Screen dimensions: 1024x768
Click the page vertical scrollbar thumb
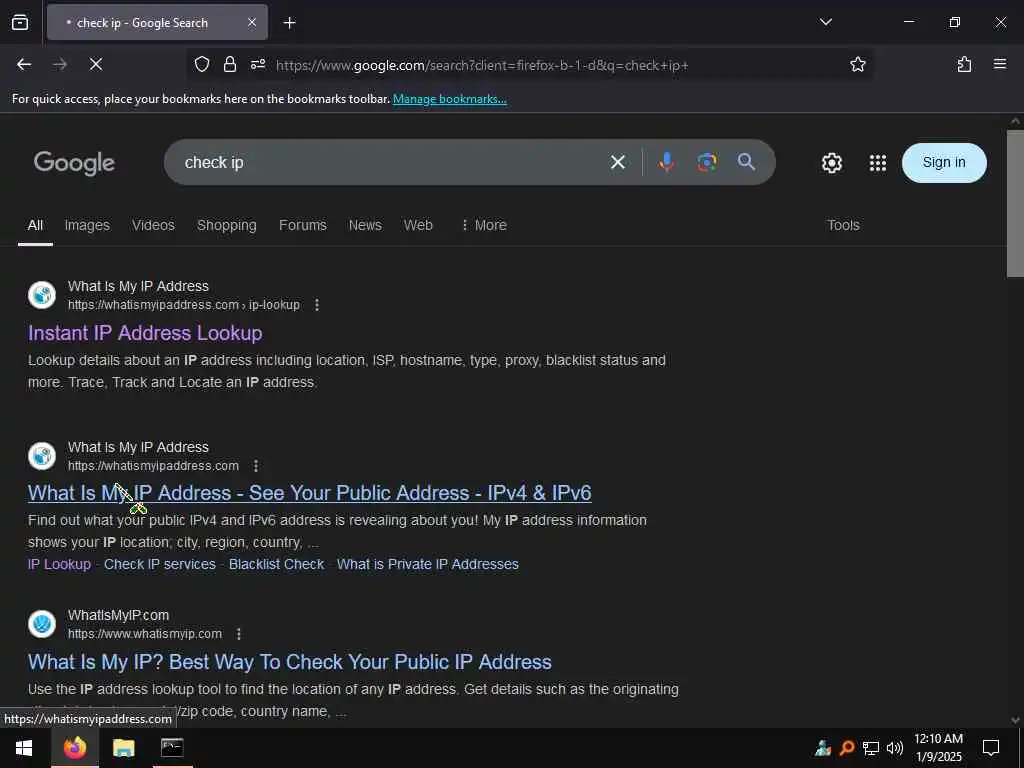click(1015, 204)
